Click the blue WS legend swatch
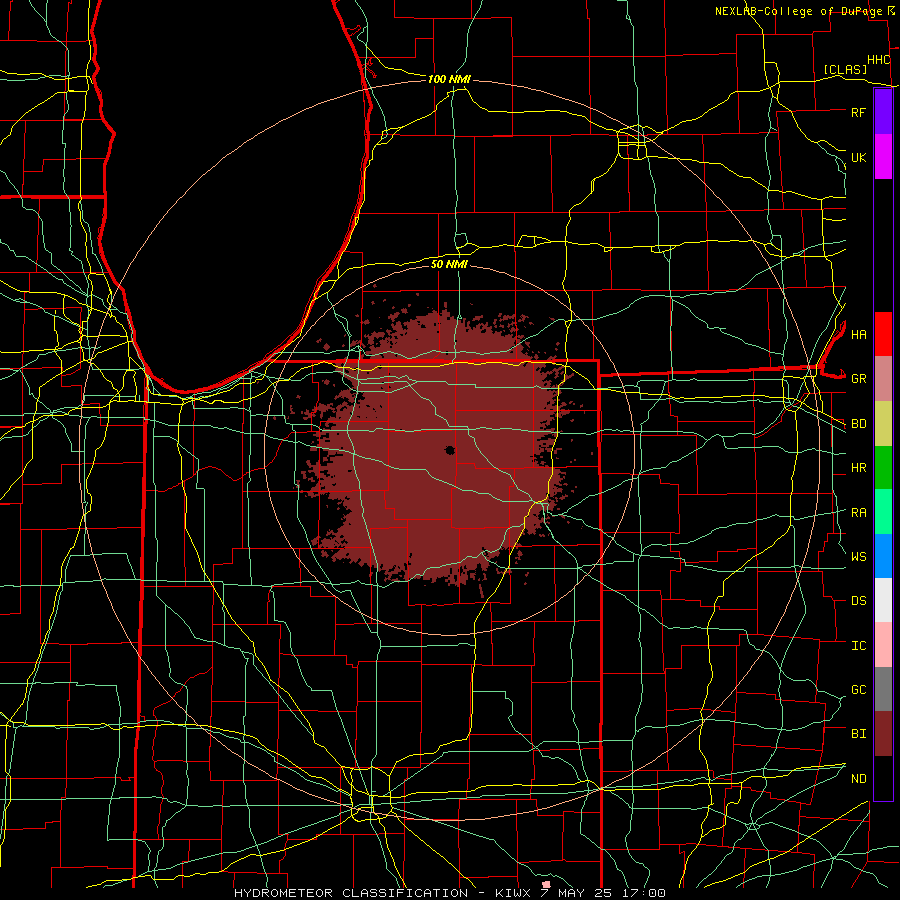Image resolution: width=900 pixels, height=900 pixels. pyautogui.click(x=883, y=556)
